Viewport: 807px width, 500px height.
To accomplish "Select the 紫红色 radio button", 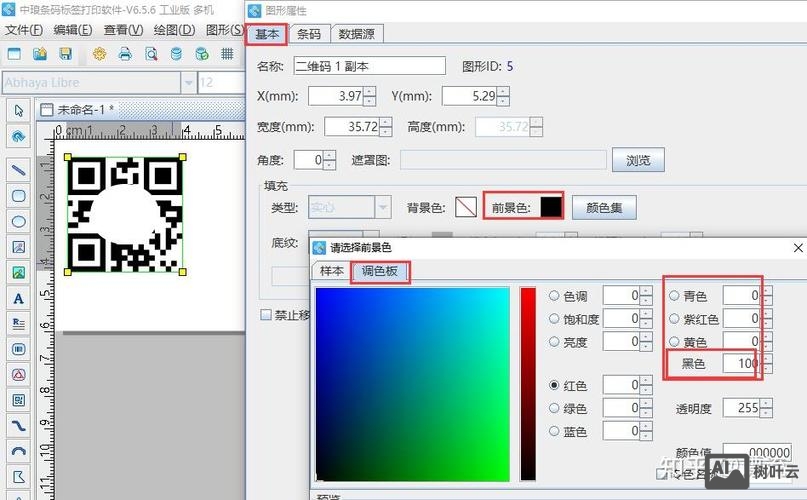I will 674,319.
